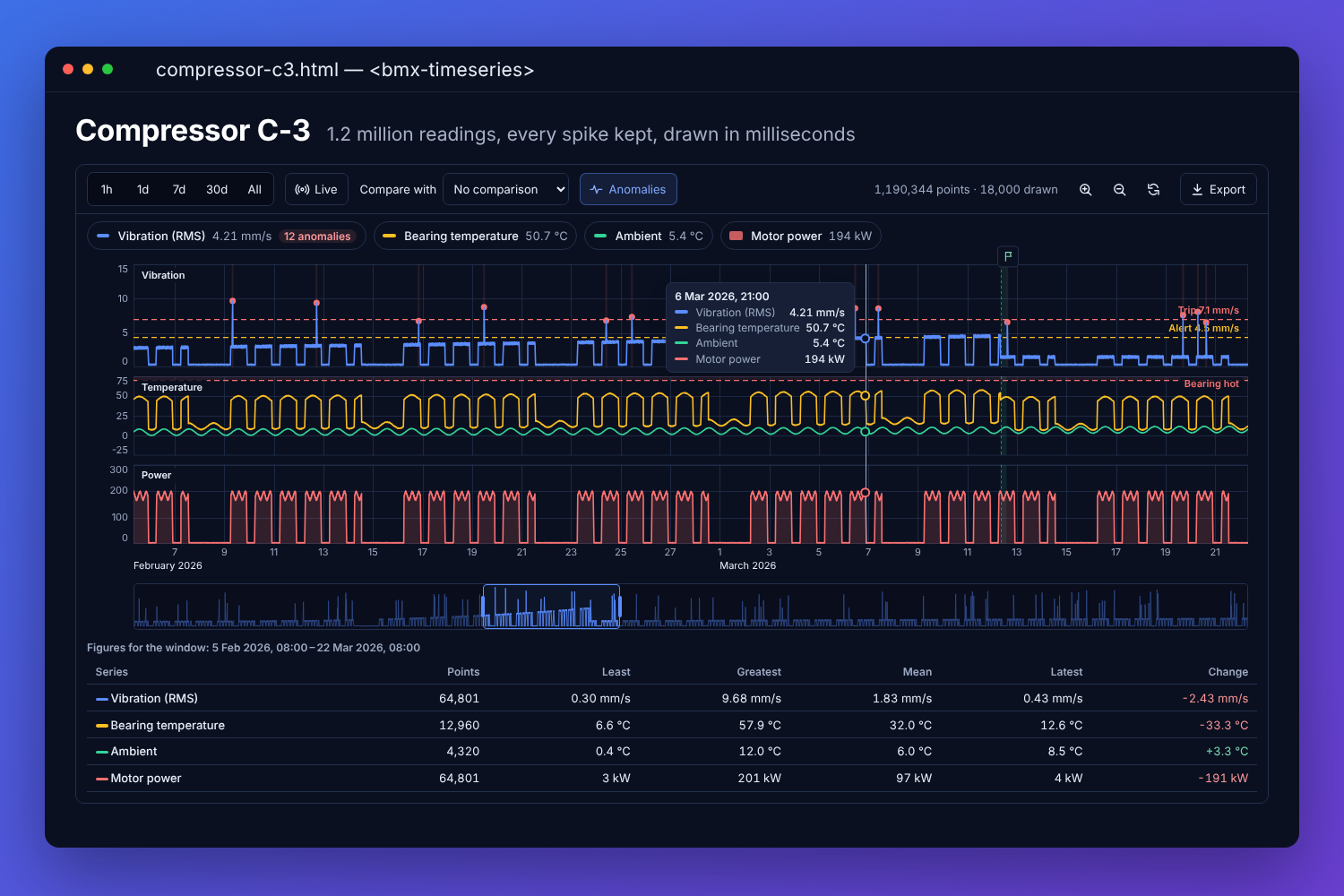
Task: Click the flag marker above the chart
Action: (x=1008, y=256)
